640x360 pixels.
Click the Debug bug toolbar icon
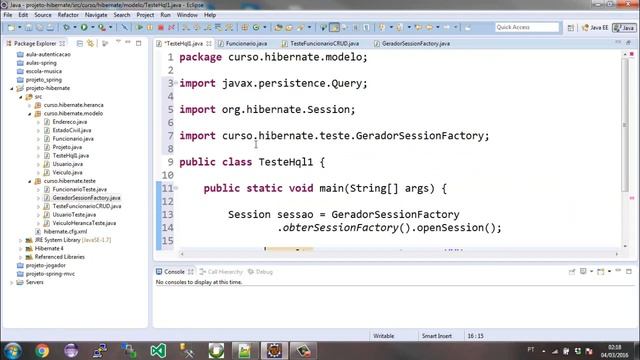[66, 27]
